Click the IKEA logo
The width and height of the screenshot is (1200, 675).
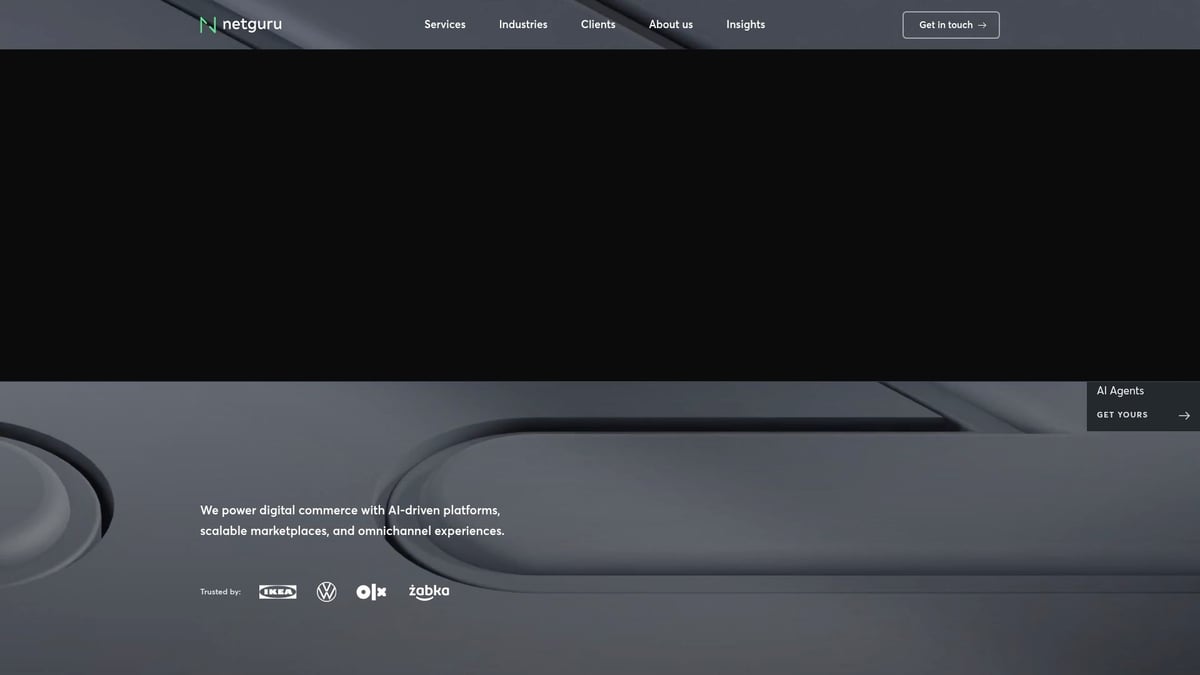coord(278,592)
